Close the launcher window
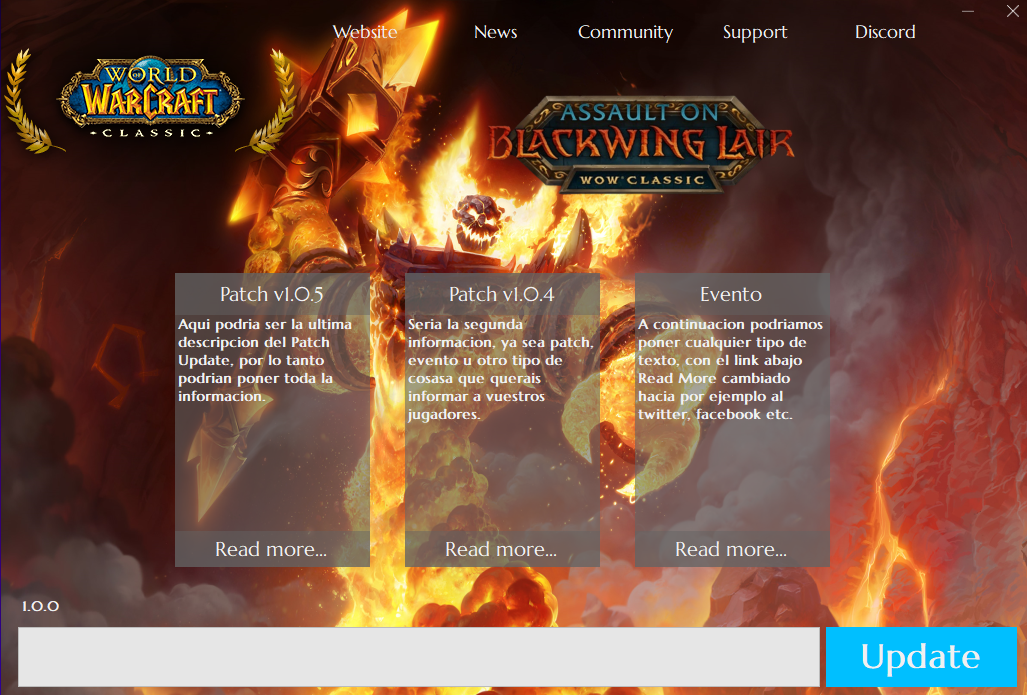The image size is (1027, 696). click(1013, 11)
